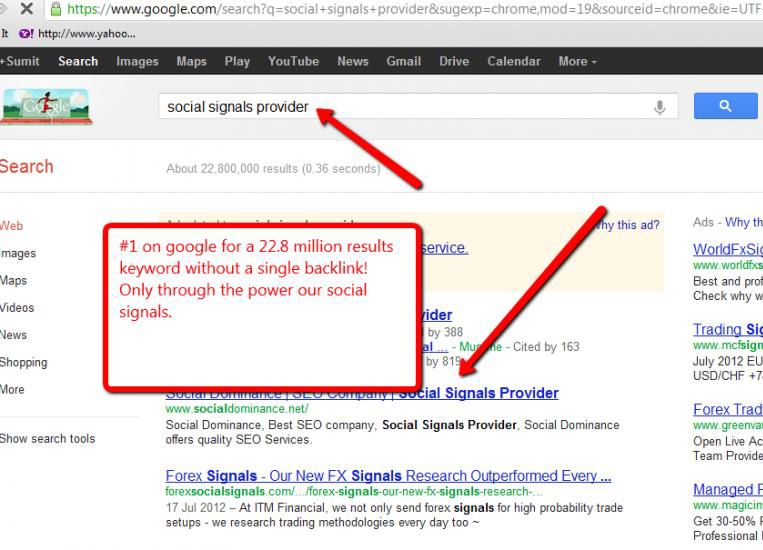Click the www.magicim ad URL
The width and height of the screenshot is (763, 550).
pyautogui.click(x=728, y=506)
